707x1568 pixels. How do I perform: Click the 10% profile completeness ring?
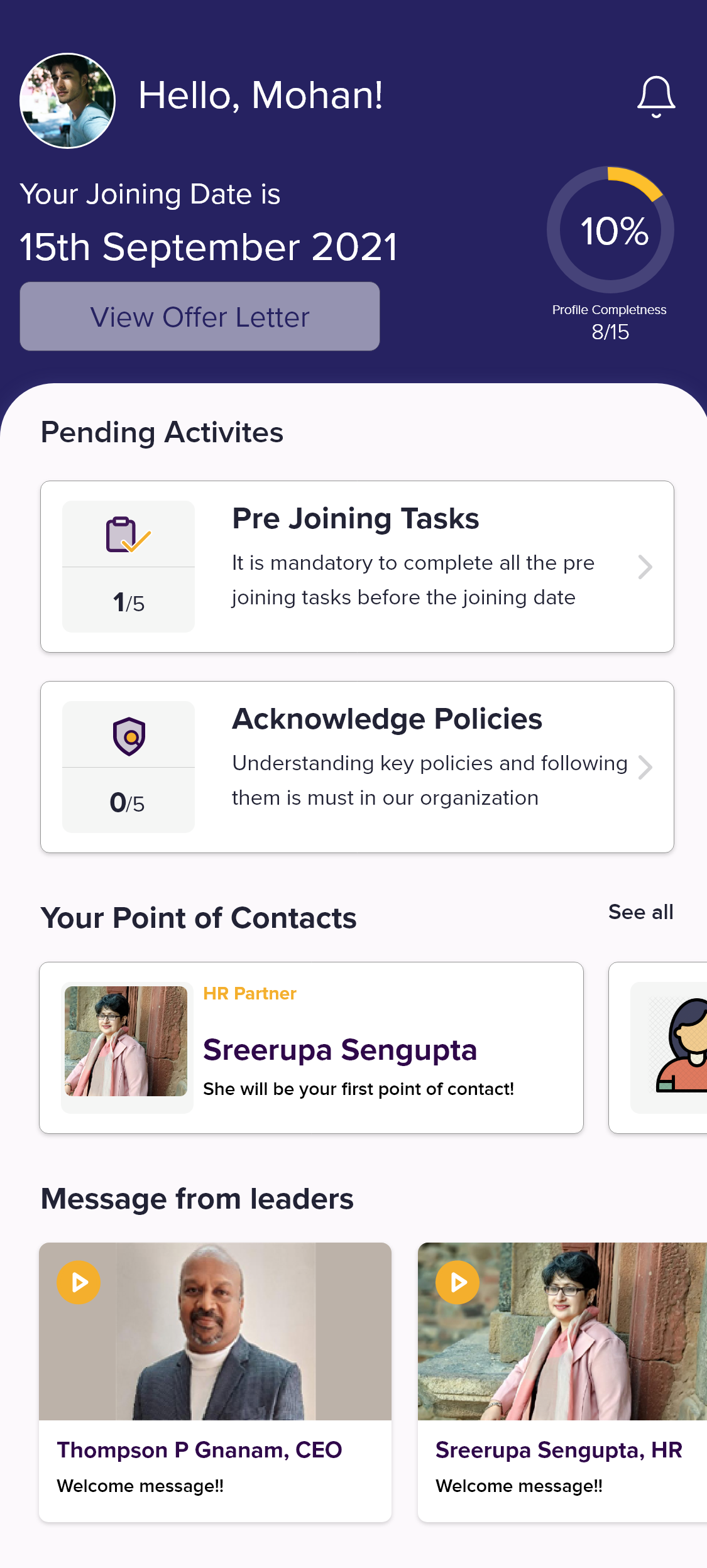point(610,230)
